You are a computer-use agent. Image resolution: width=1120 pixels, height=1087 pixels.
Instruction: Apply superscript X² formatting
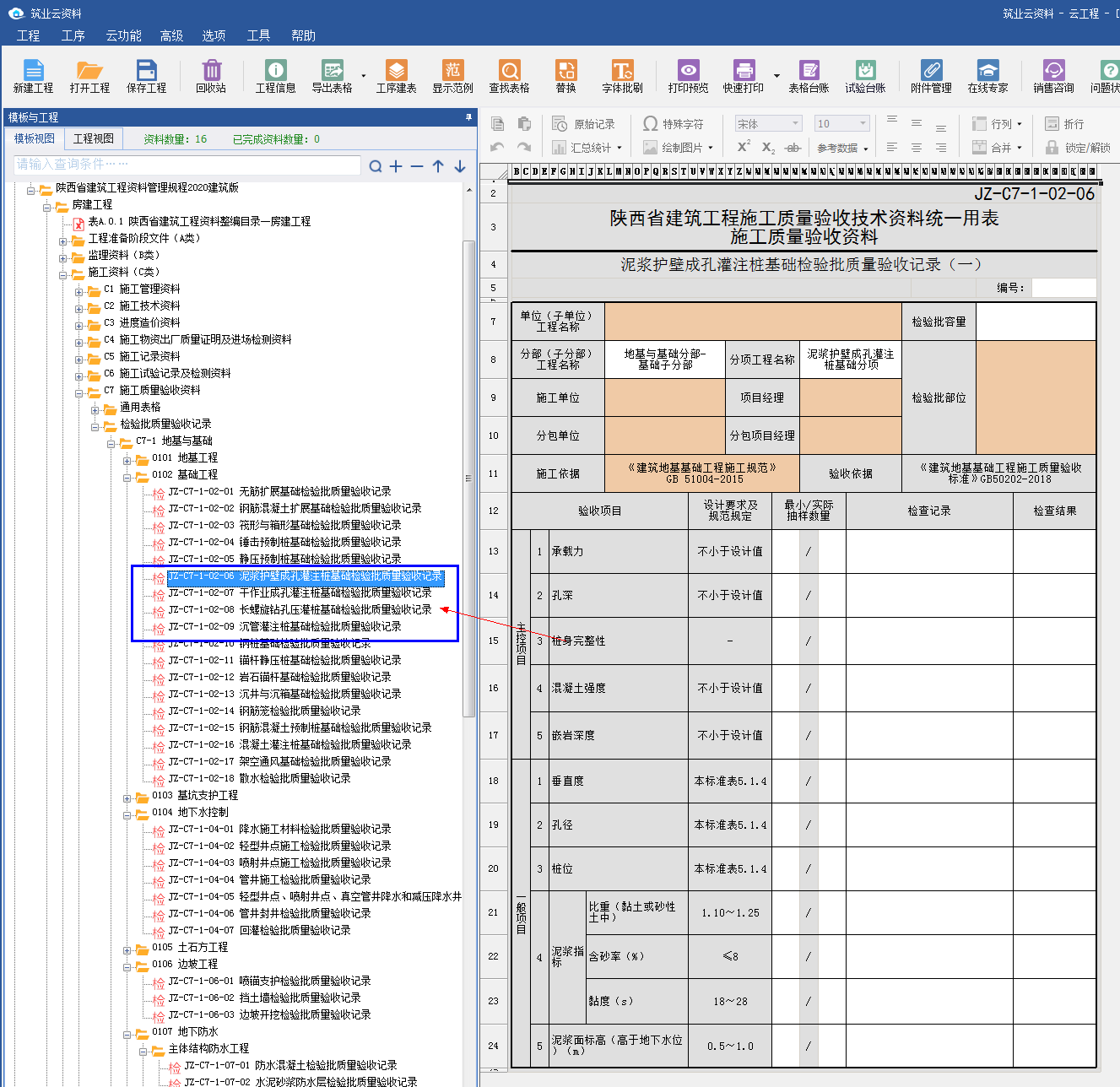(744, 147)
